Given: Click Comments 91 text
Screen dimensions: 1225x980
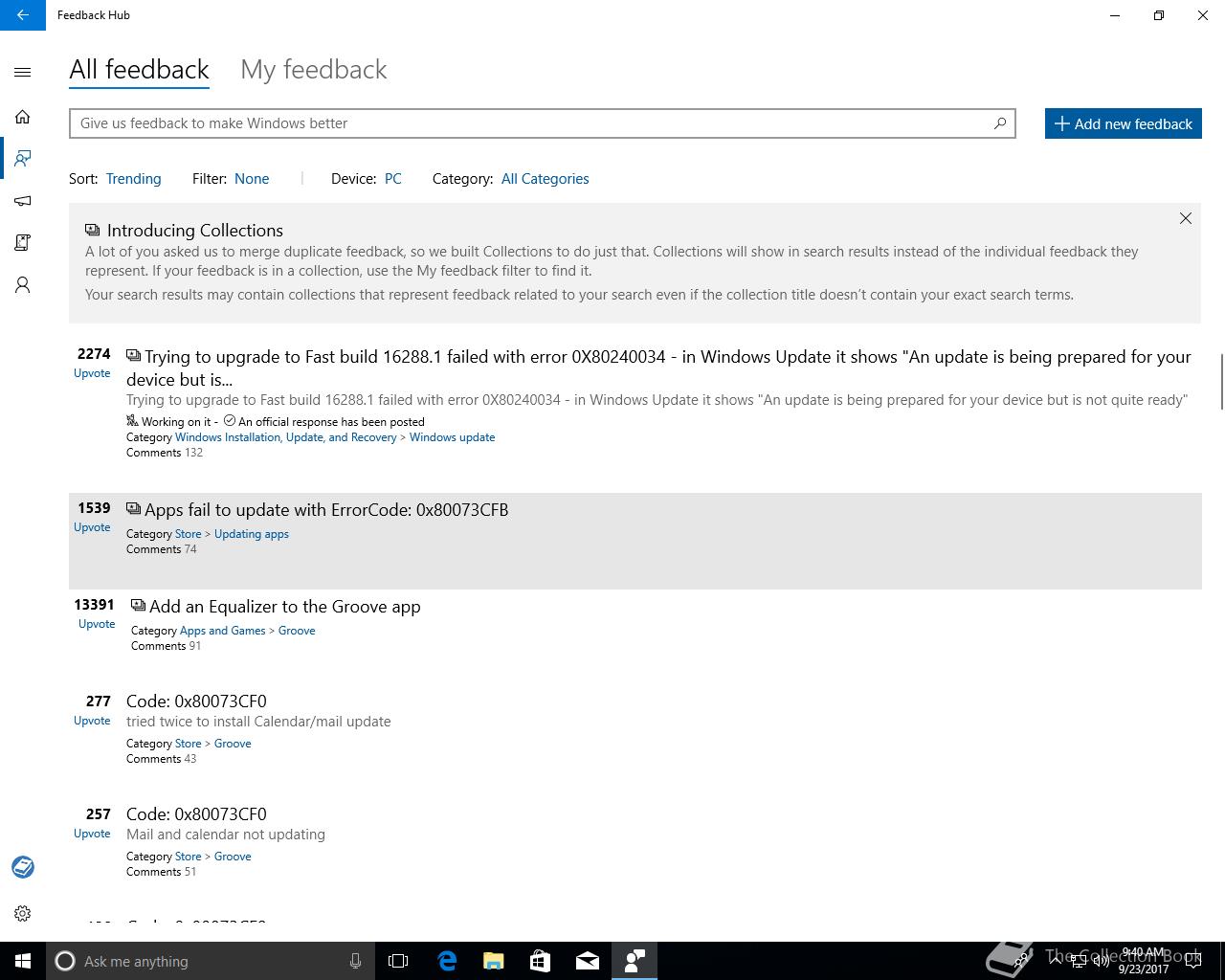Looking at the screenshot, I should tap(166, 646).
